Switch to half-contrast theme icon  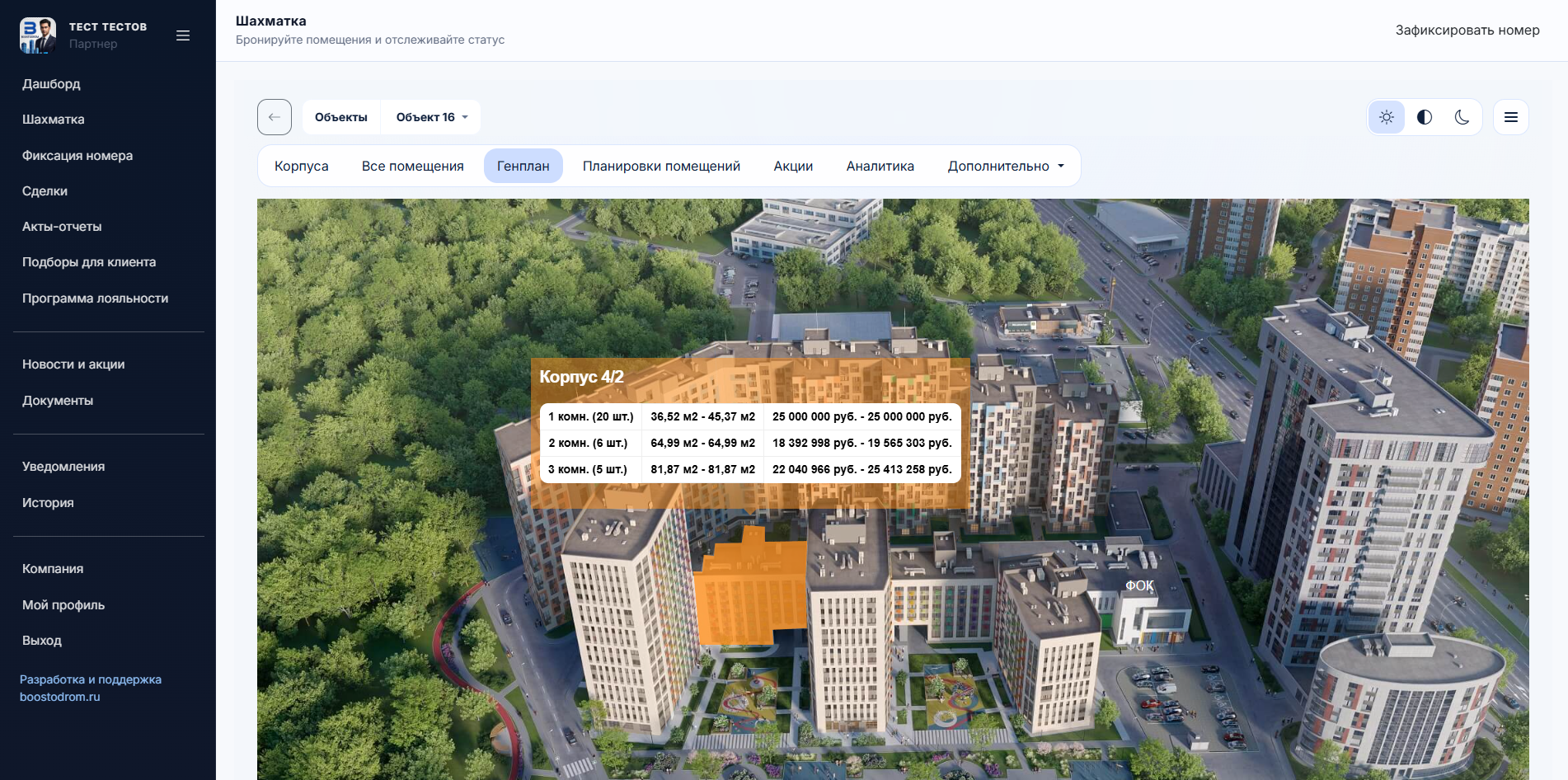pos(1425,117)
